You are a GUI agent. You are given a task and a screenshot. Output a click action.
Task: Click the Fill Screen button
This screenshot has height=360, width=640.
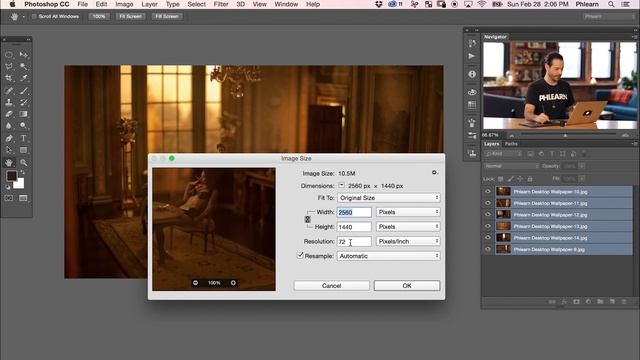click(x=167, y=16)
